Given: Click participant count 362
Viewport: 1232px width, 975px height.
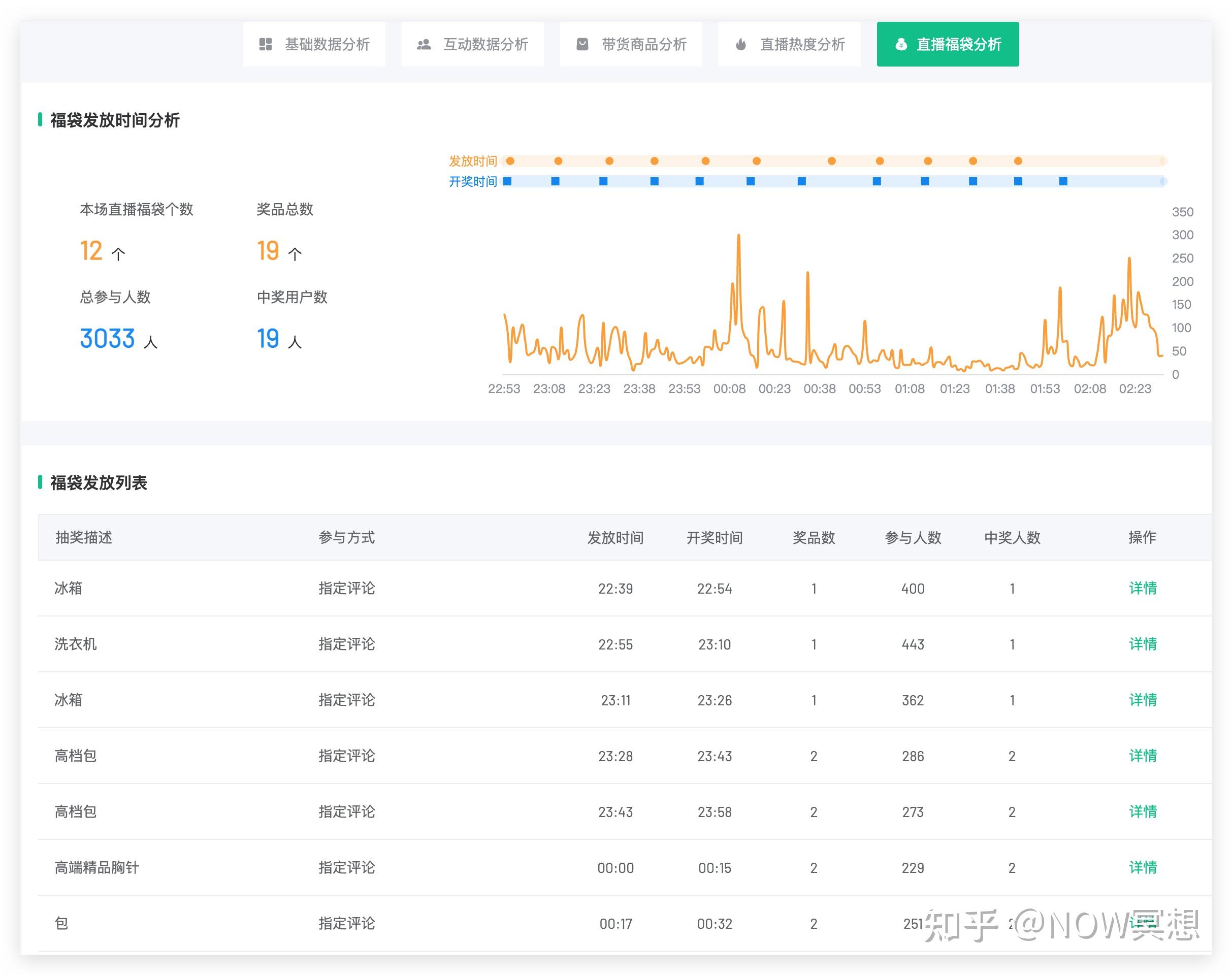Looking at the screenshot, I should (x=913, y=701).
